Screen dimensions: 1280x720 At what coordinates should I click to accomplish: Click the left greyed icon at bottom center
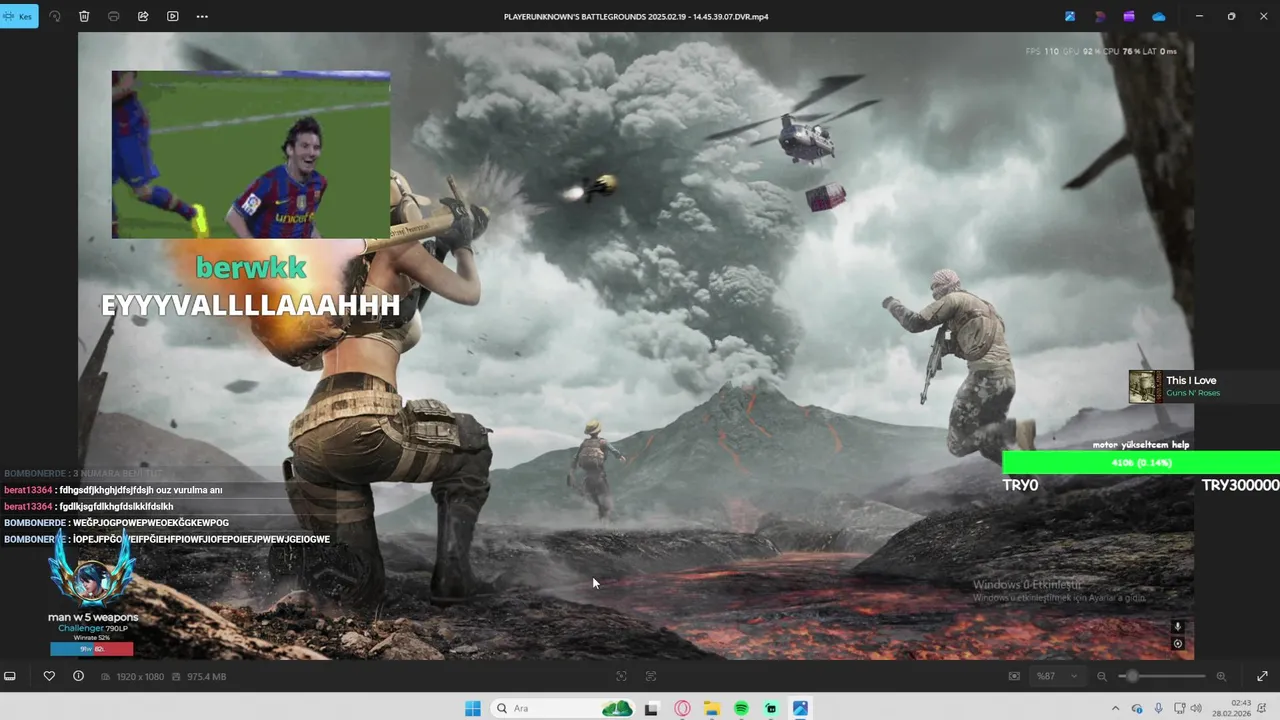(x=621, y=676)
